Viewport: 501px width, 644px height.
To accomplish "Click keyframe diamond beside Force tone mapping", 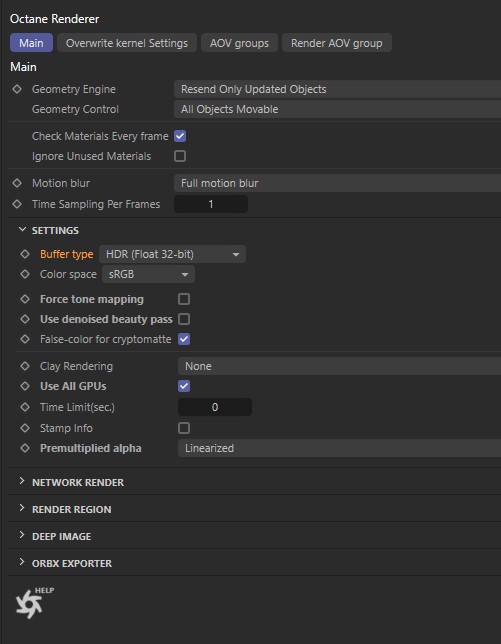I will [25, 299].
